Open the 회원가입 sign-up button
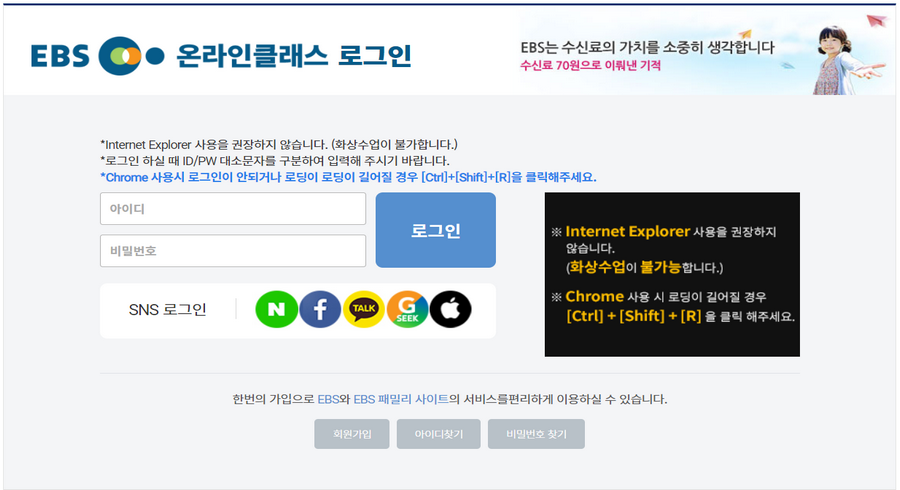 pos(352,434)
